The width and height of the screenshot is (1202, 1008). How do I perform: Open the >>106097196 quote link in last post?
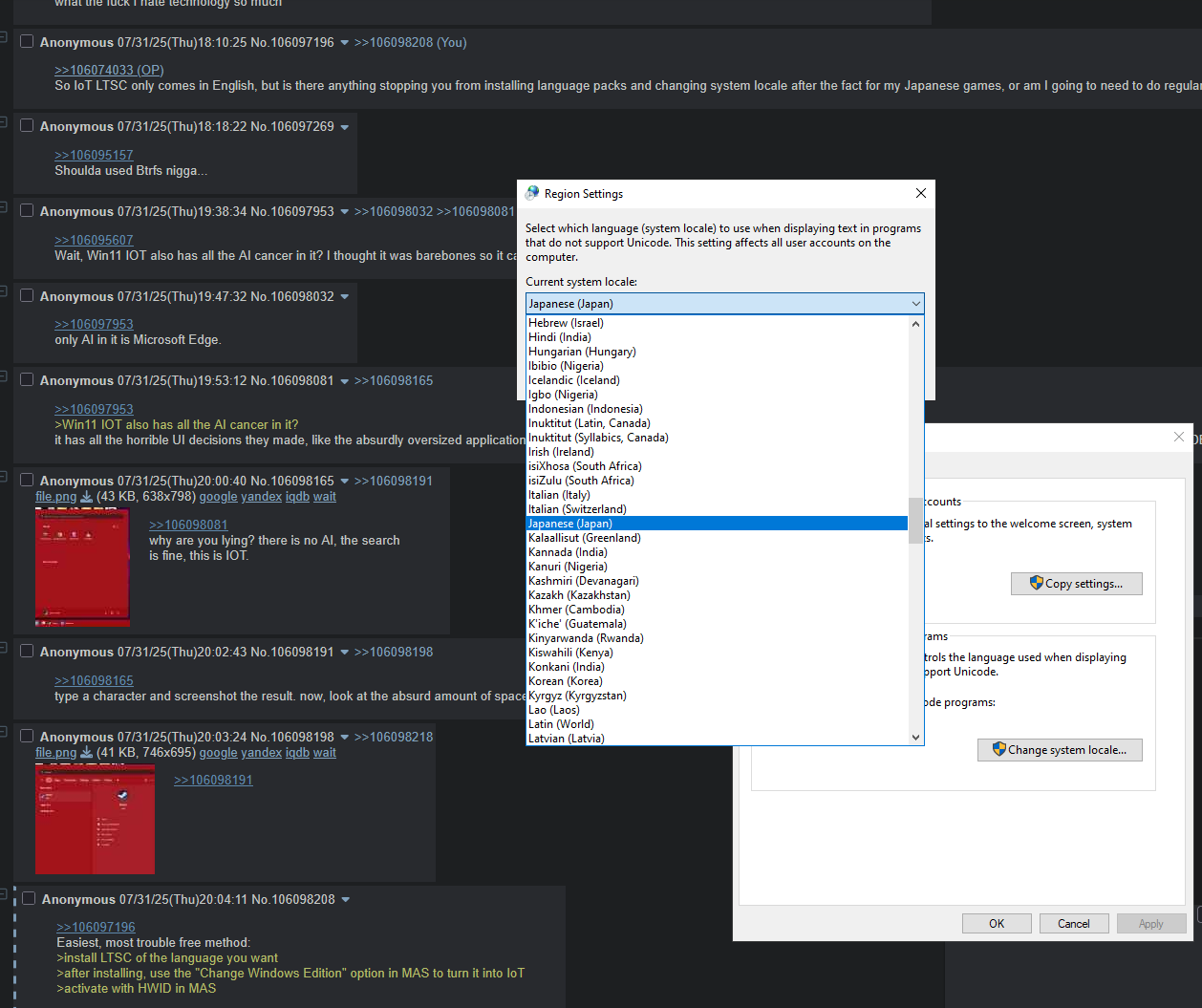96,927
